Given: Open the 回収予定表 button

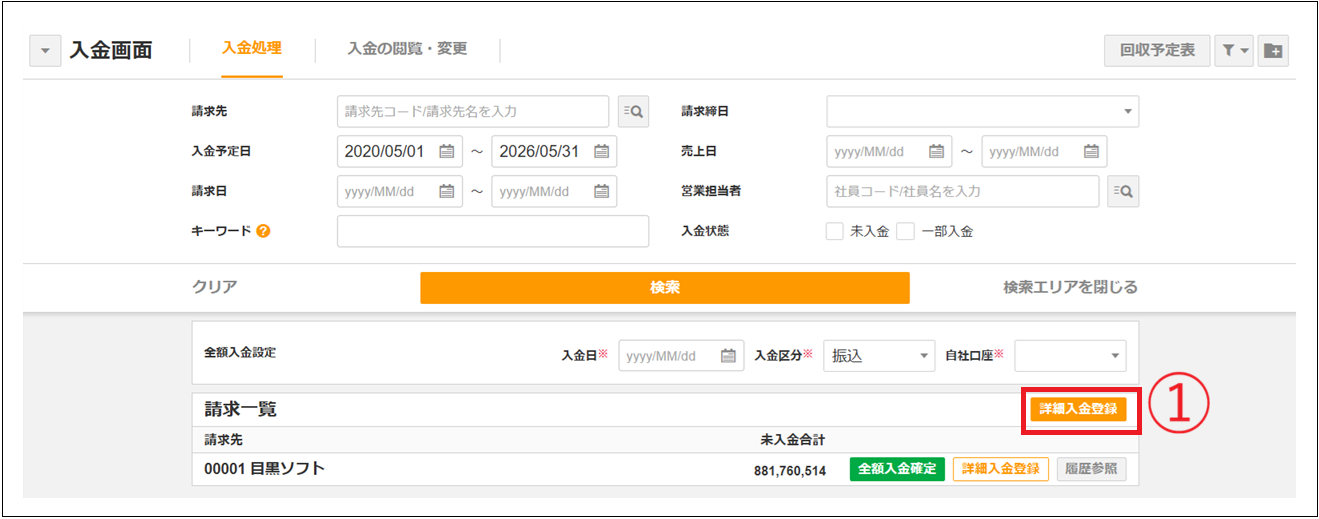Looking at the screenshot, I should click(x=1157, y=51).
